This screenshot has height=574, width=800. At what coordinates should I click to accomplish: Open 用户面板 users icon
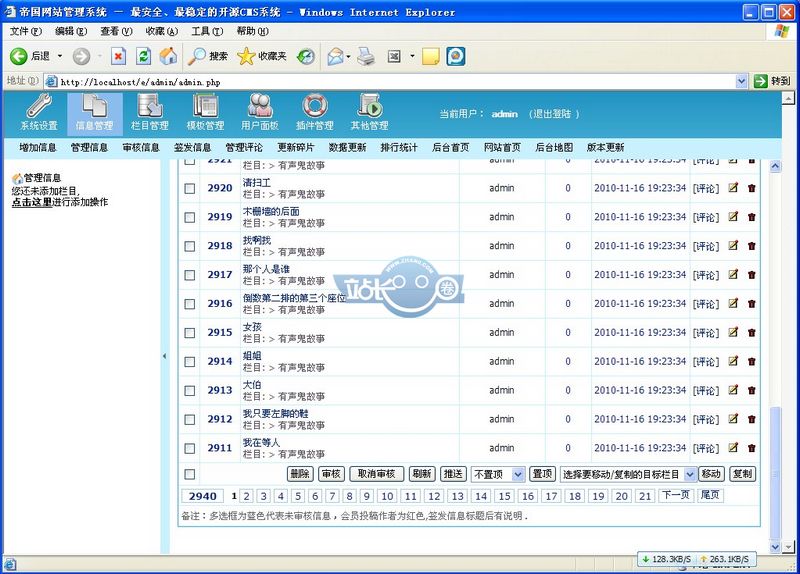click(x=260, y=113)
